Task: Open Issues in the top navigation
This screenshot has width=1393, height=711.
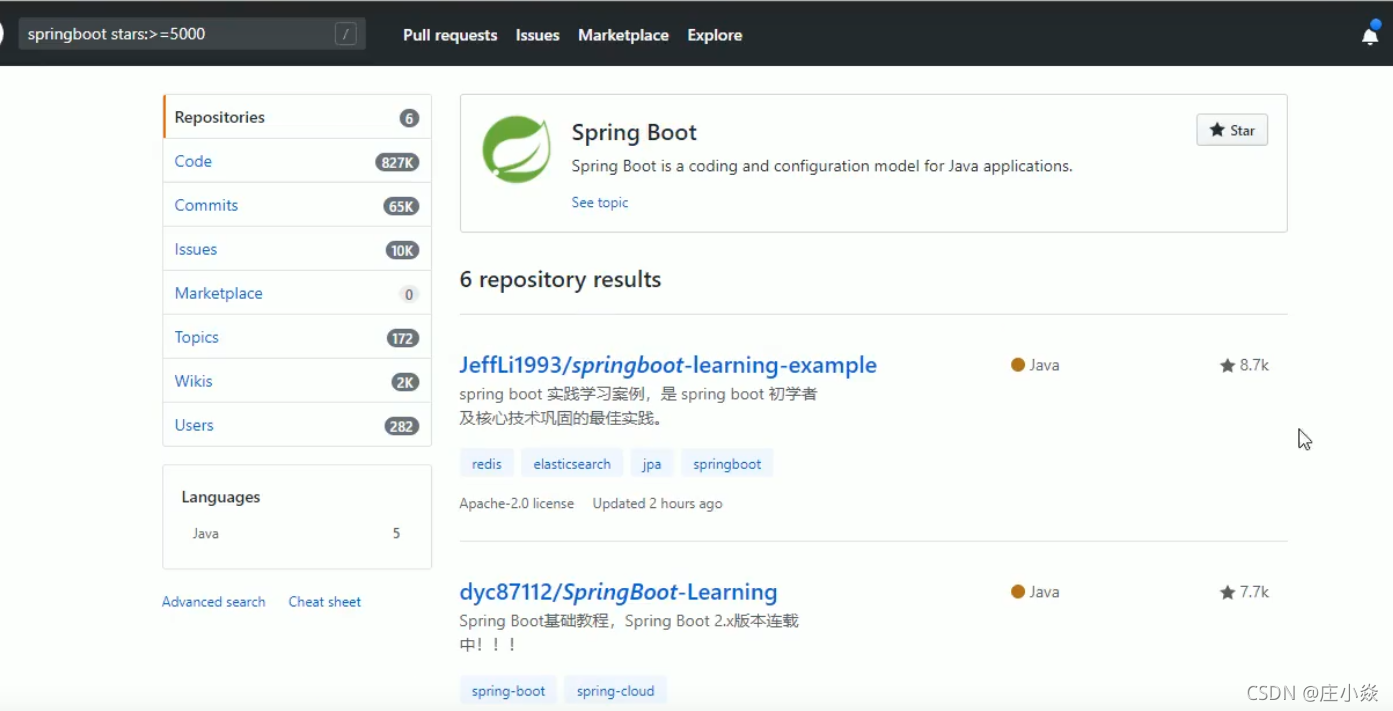Action: point(537,35)
